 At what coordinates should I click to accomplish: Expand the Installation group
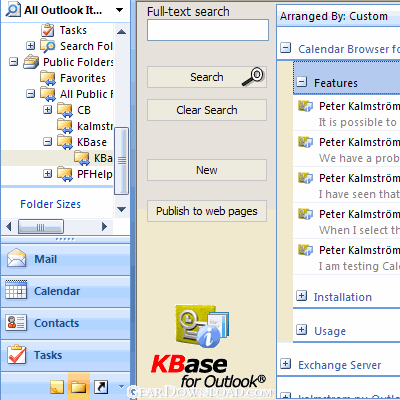tap(301, 296)
